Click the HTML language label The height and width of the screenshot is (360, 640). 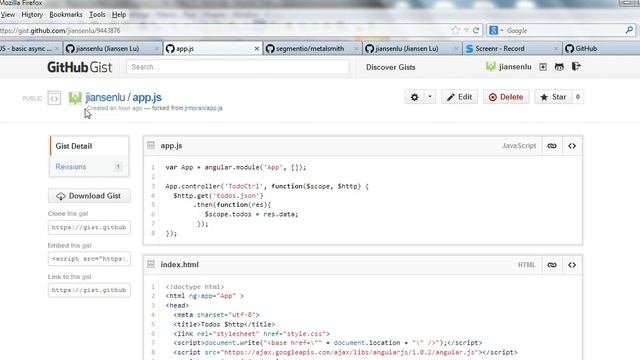(x=527, y=265)
